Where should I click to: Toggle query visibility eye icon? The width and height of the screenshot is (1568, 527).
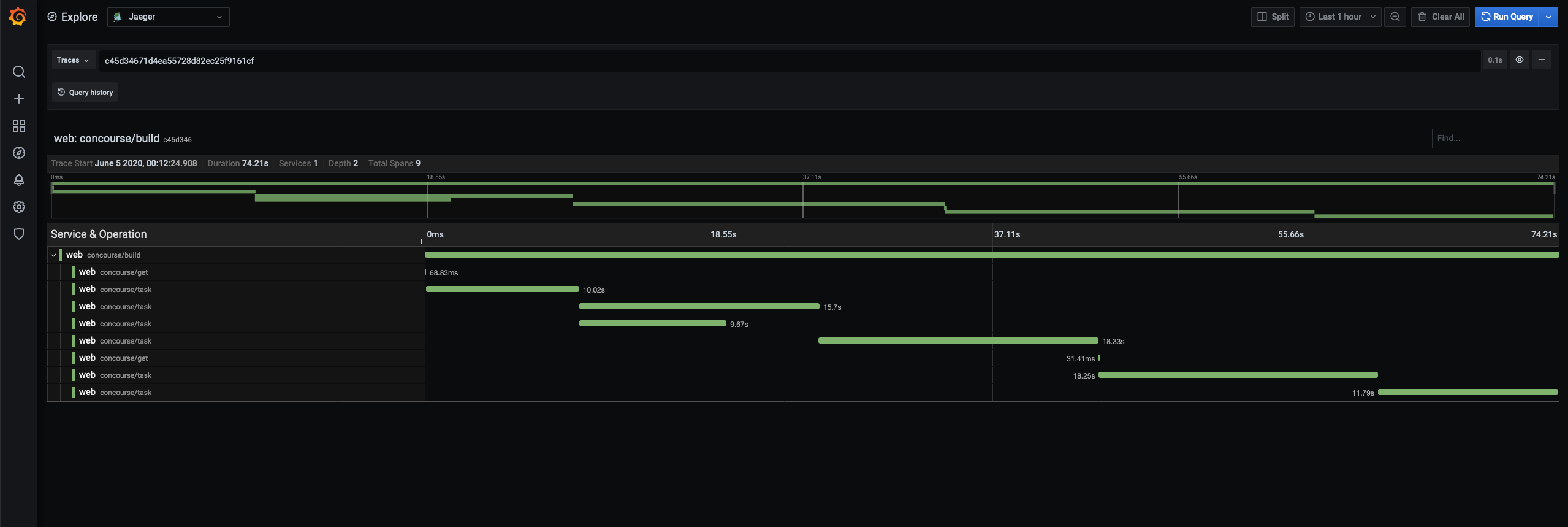[1520, 60]
